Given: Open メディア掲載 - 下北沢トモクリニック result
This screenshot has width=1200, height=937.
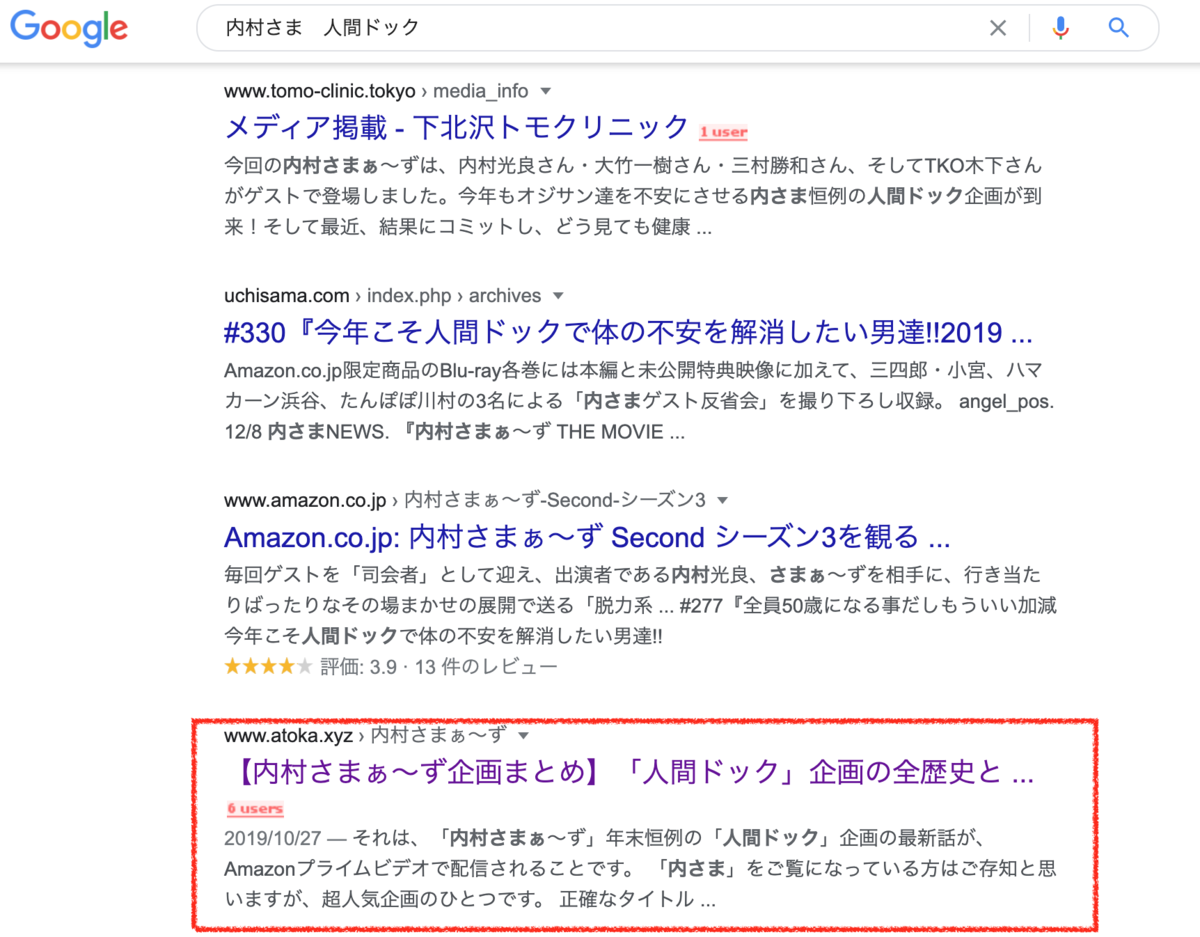Looking at the screenshot, I should 457,127.
